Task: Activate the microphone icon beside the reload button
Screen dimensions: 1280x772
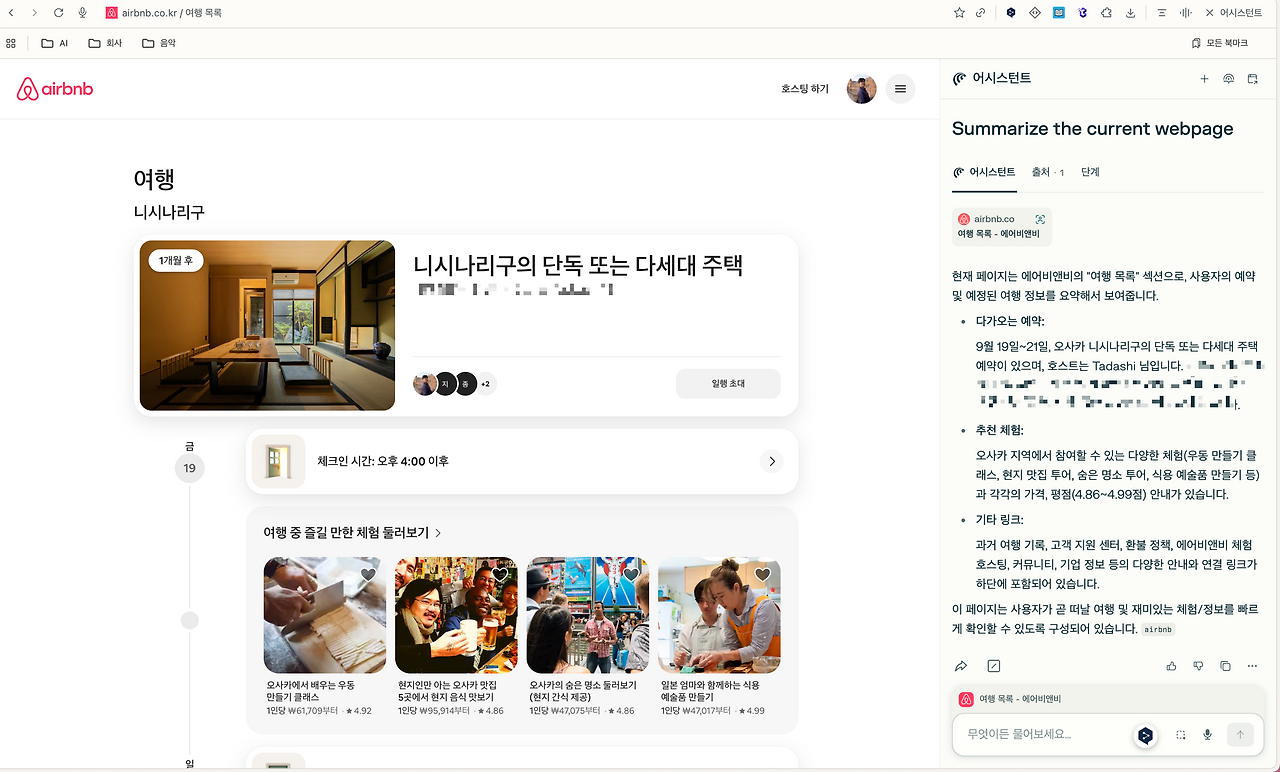Action: pos(82,13)
